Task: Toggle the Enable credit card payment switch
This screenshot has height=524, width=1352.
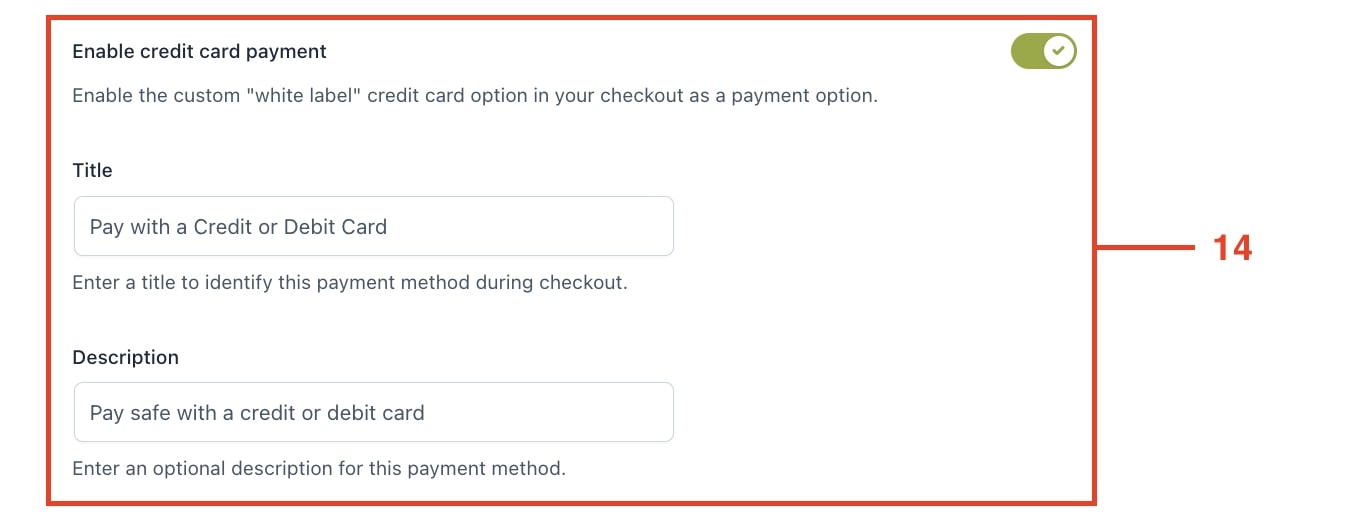Action: pos(1043,51)
